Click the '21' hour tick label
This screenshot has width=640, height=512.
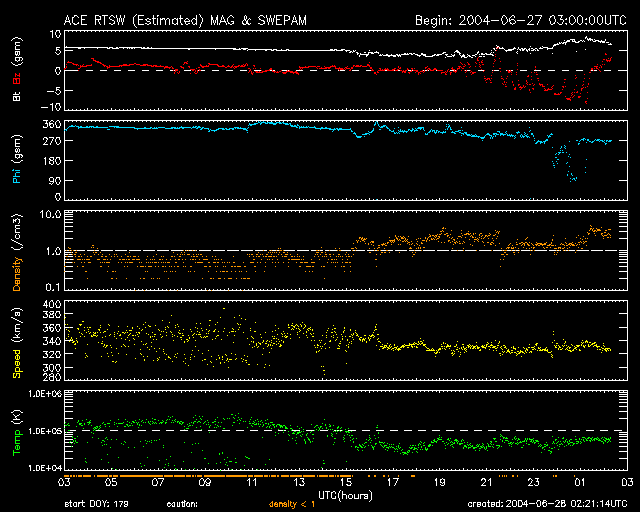point(487,483)
